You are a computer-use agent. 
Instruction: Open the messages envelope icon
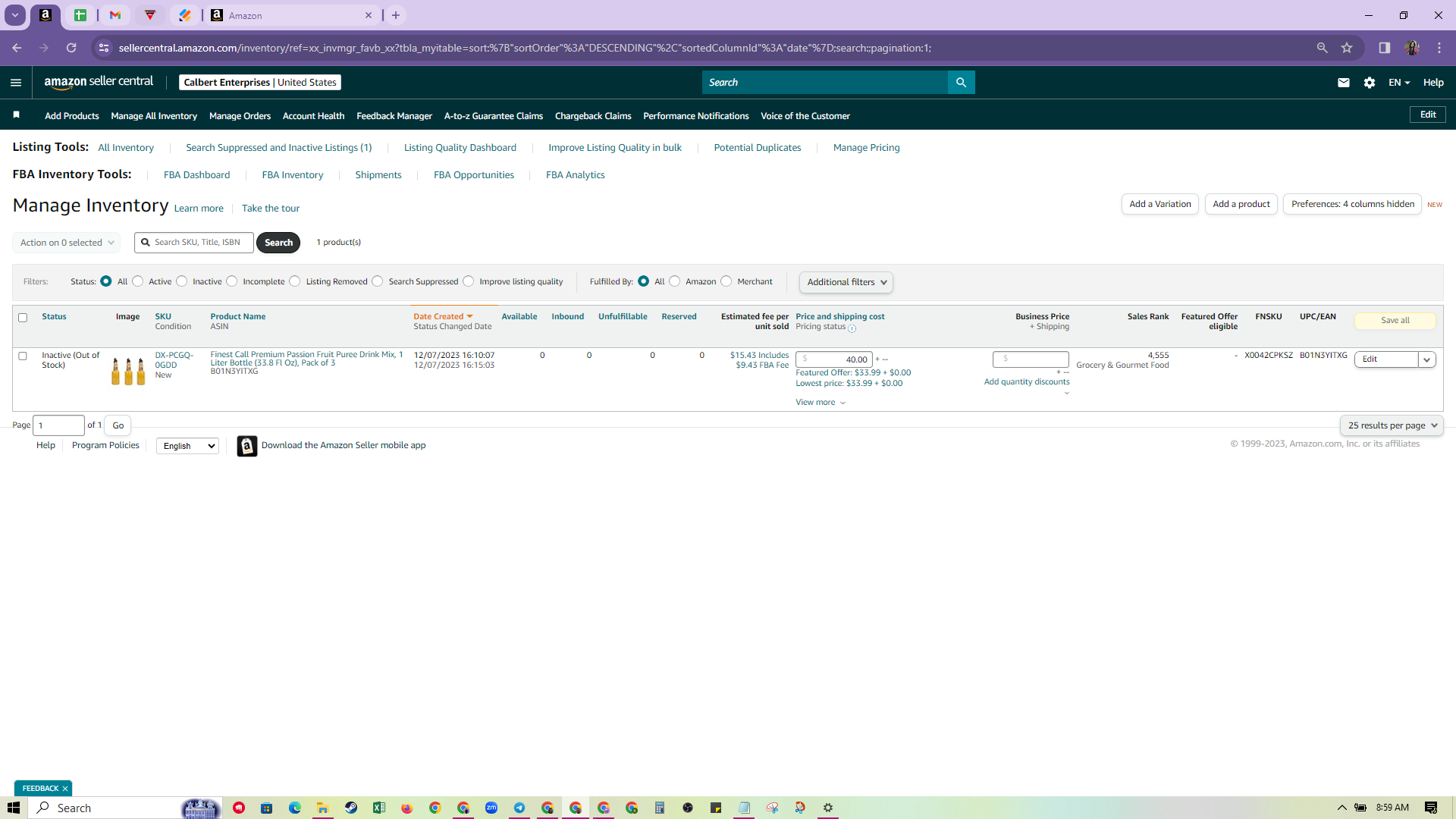coord(1343,83)
